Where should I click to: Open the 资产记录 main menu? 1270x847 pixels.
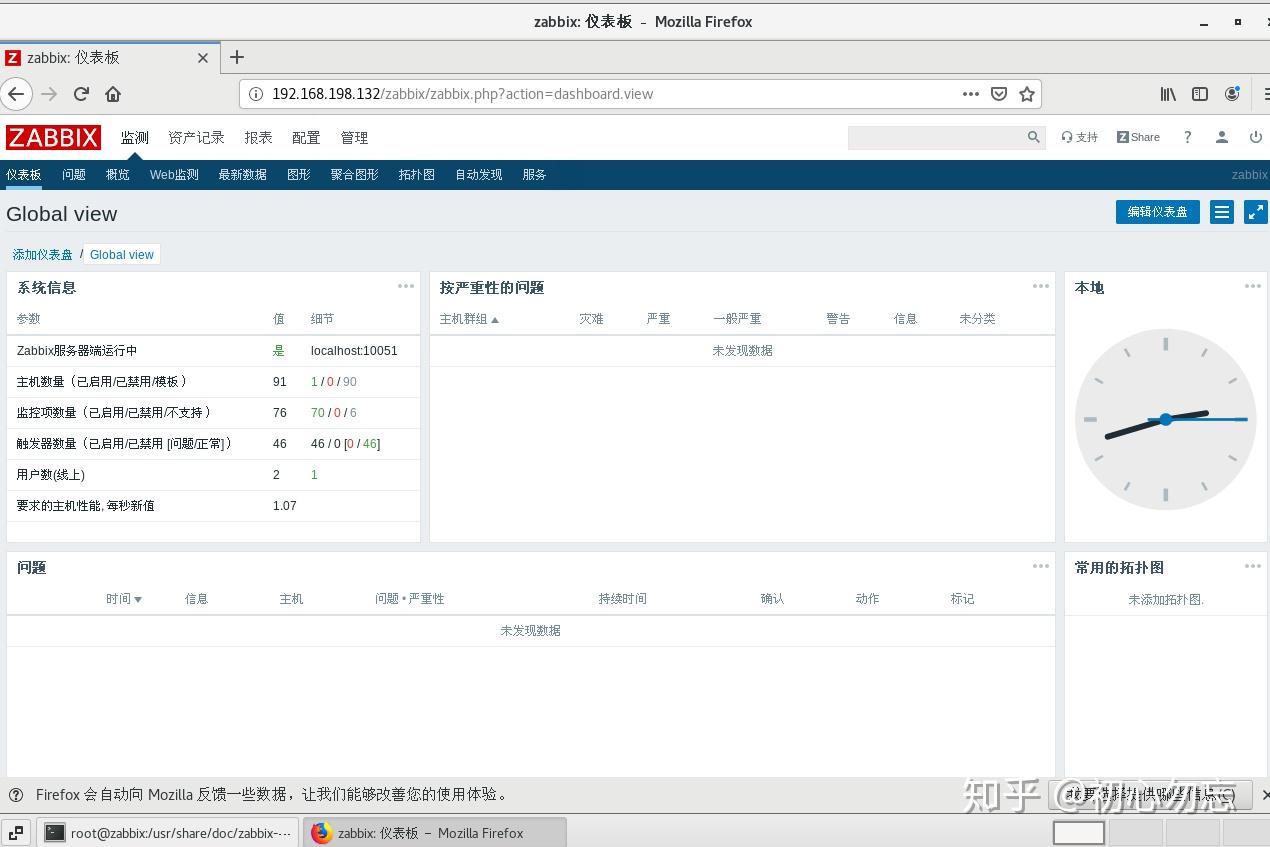[x=196, y=138]
